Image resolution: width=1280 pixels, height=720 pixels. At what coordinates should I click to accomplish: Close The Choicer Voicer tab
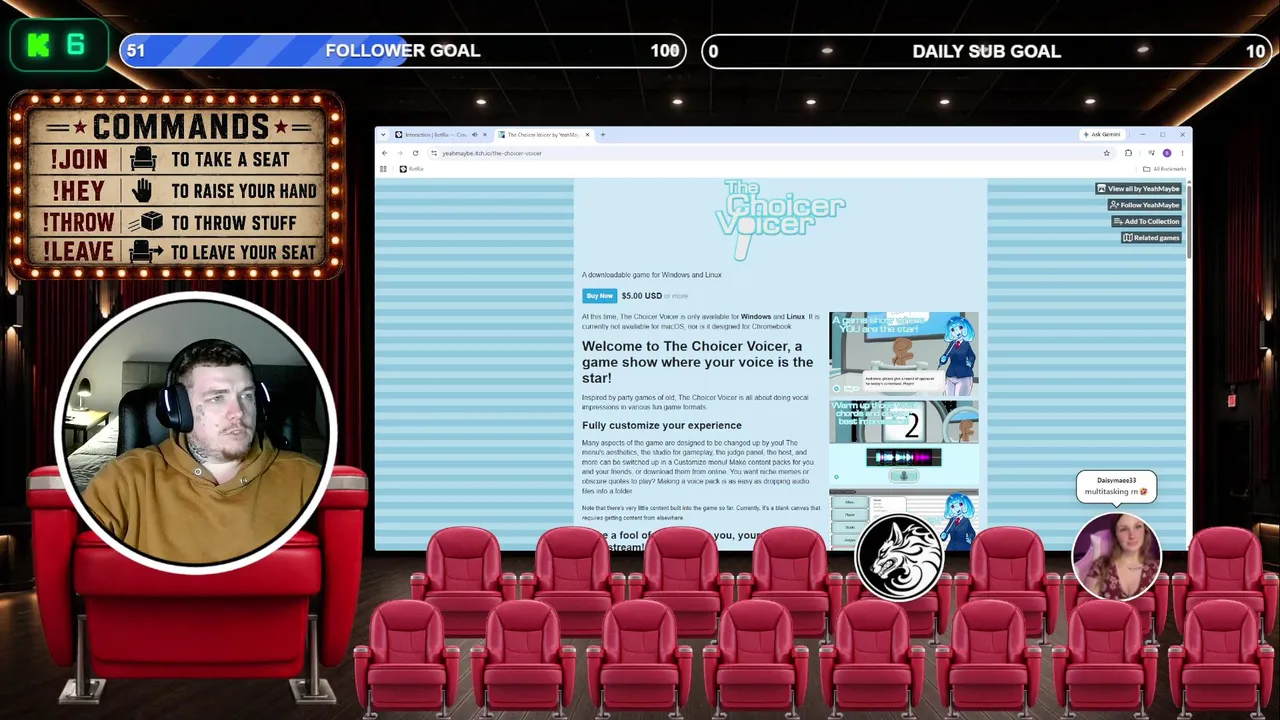[588, 134]
